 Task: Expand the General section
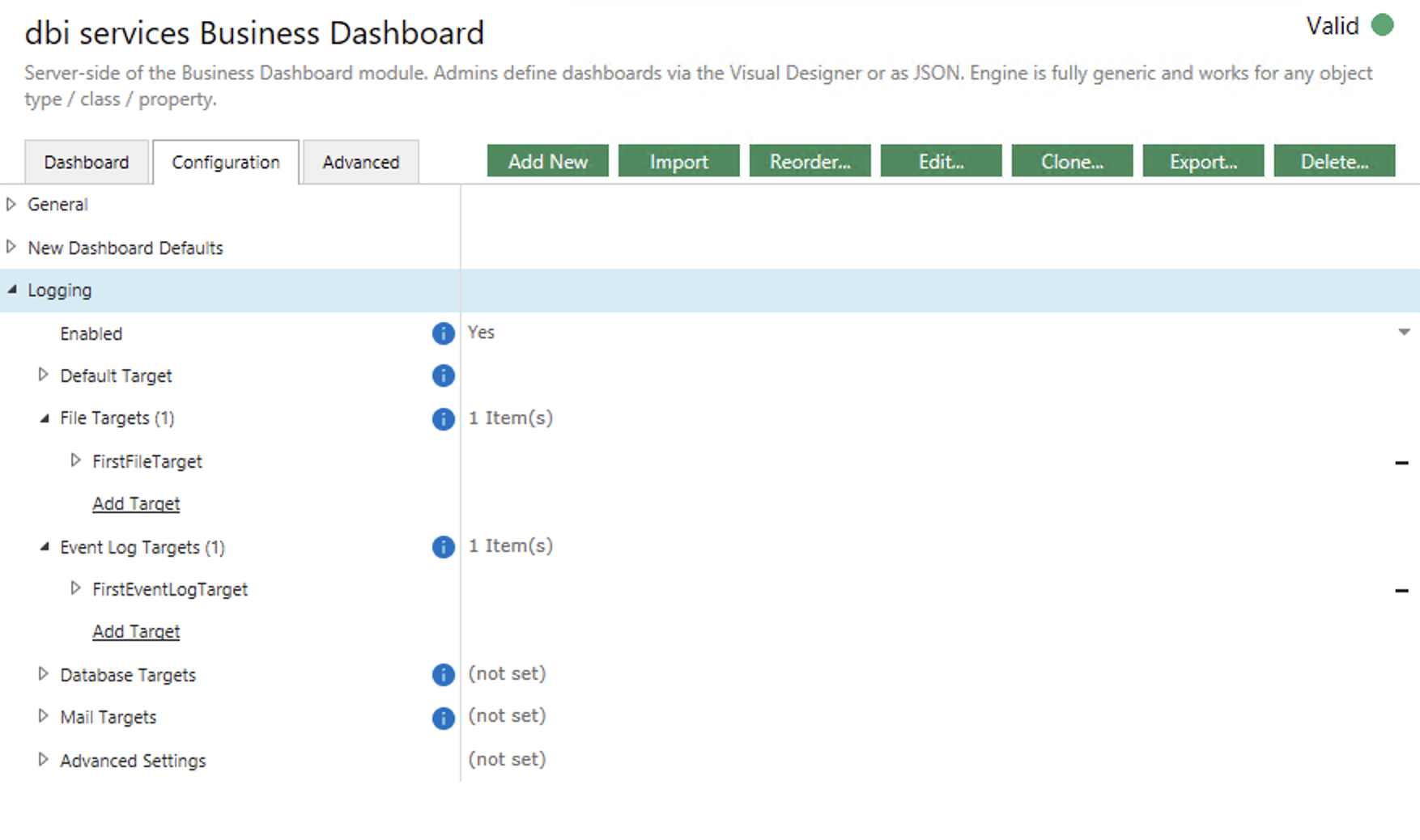[x=11, y=205]
